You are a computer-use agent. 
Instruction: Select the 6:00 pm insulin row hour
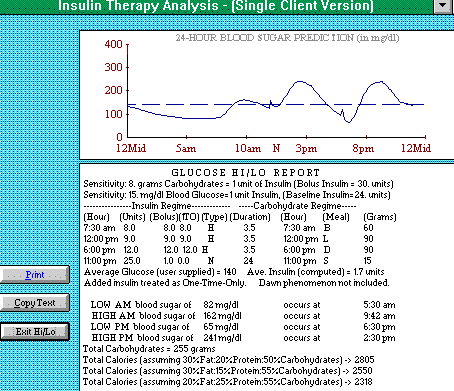click(99, 250)
